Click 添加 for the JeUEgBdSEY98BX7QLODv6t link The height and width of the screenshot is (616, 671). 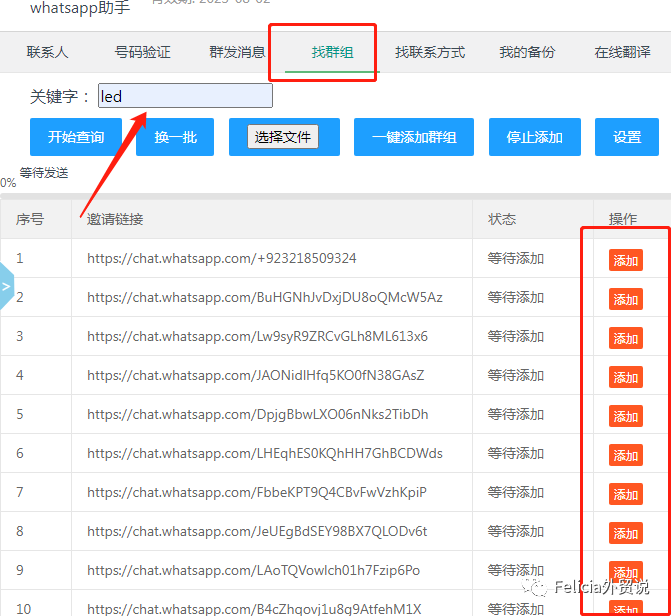626,533
